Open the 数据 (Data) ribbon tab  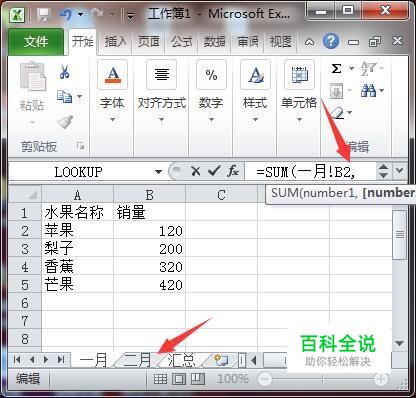pos(215,42)
